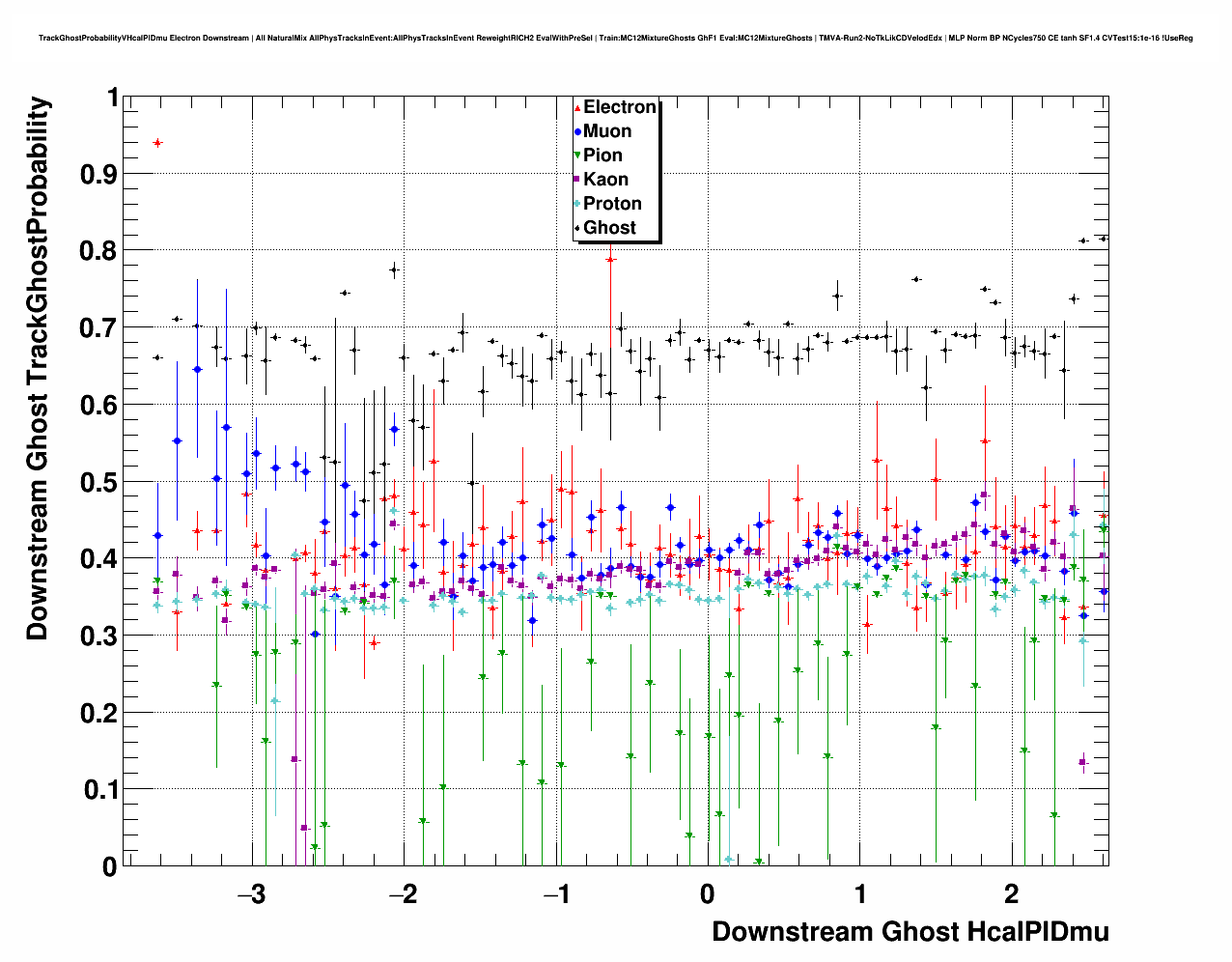The height and width of the screenshot is (962, 1232).
Task: Click the Electron legend label
Action: (620, 107)
